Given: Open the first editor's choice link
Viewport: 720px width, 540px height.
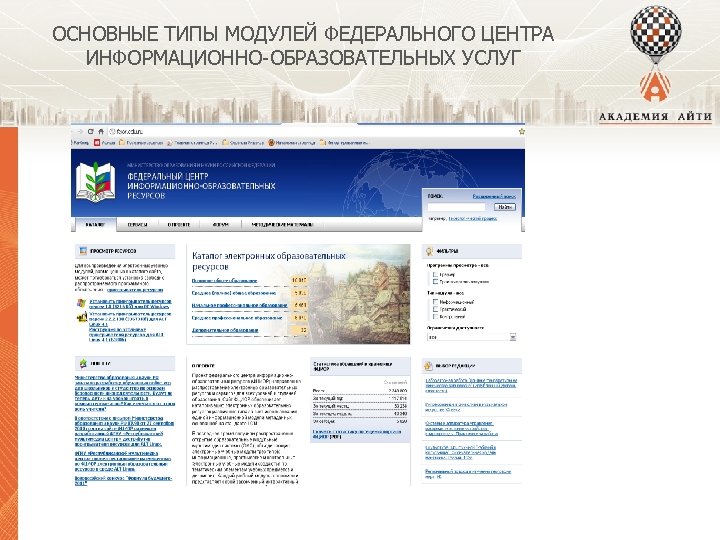Looking at the screenshot, I should tap(471, 385).
